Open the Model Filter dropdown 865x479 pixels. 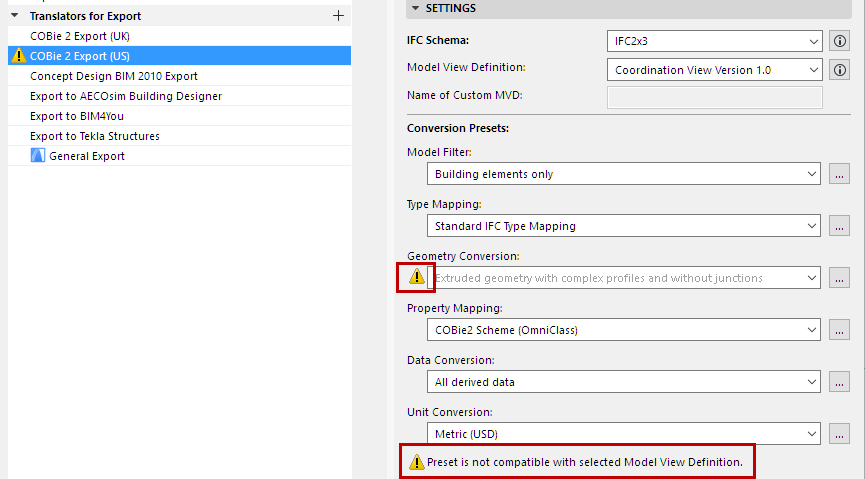point(624,174)
